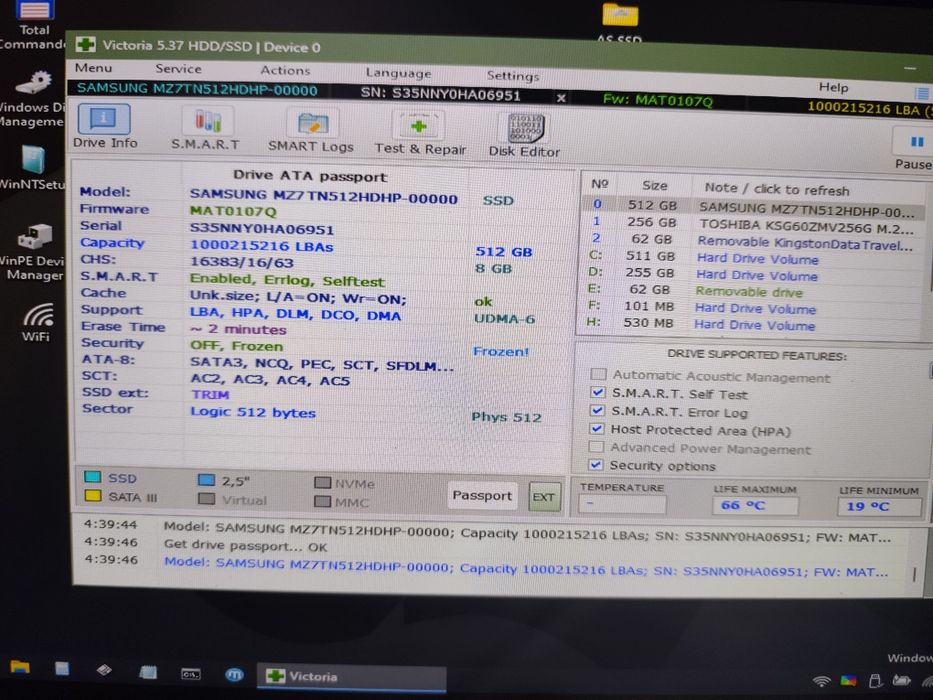Image resolution: width=933 pixels, height=700 pixels.
Task: Select drive 0 SAMSUNG 512 GB row
Action: (x=753, y=207)
